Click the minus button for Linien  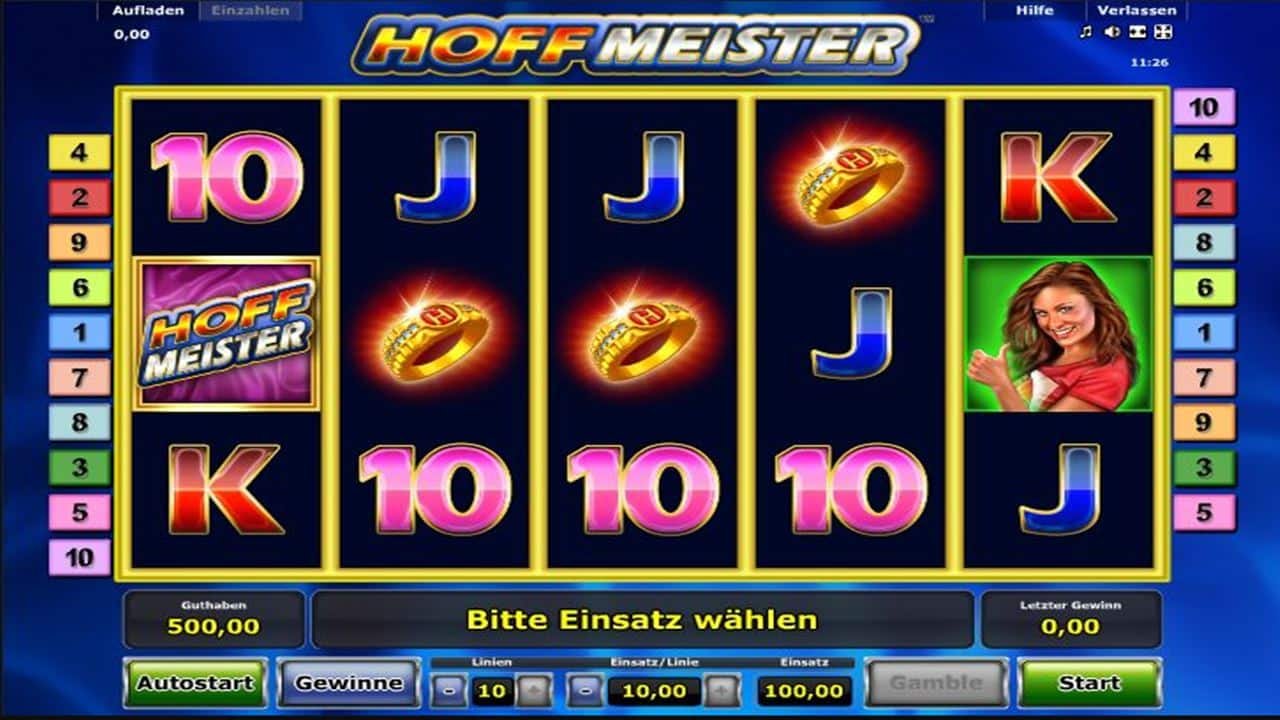click(450, 690)
